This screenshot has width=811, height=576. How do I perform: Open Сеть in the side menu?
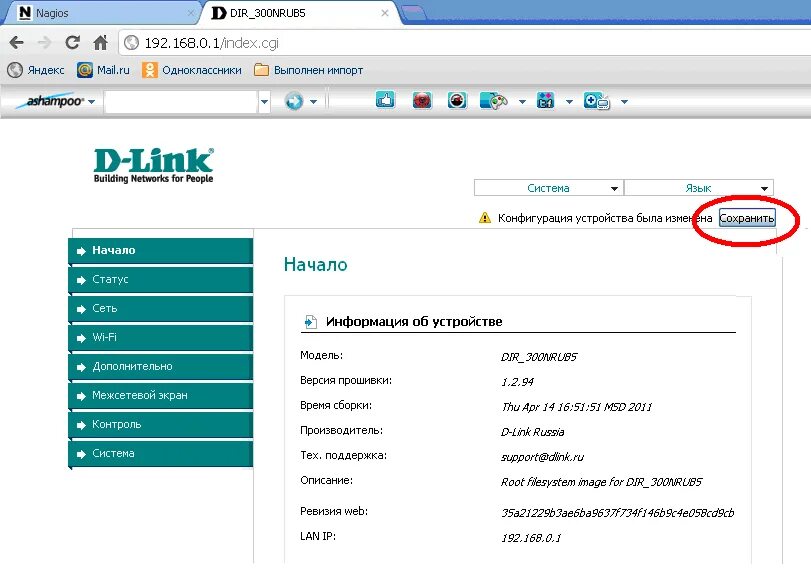[x=160, y=308]
